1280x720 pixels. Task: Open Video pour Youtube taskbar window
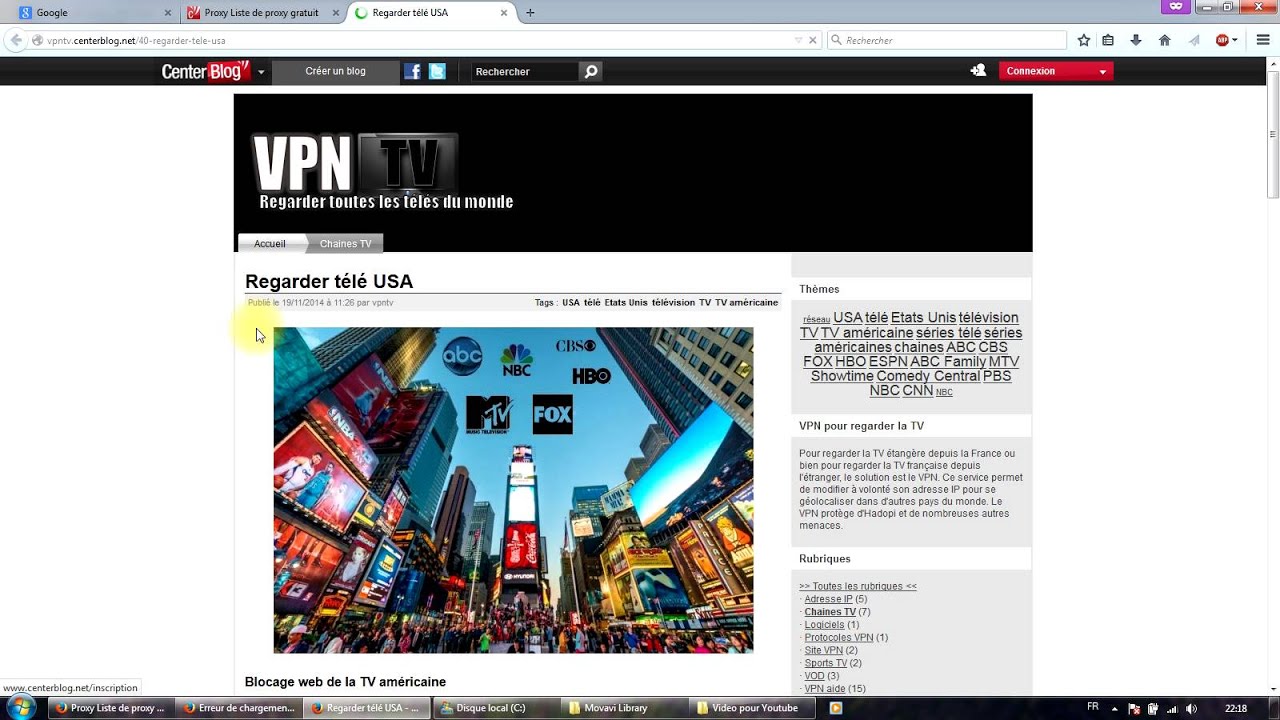[x=752, y=708]
